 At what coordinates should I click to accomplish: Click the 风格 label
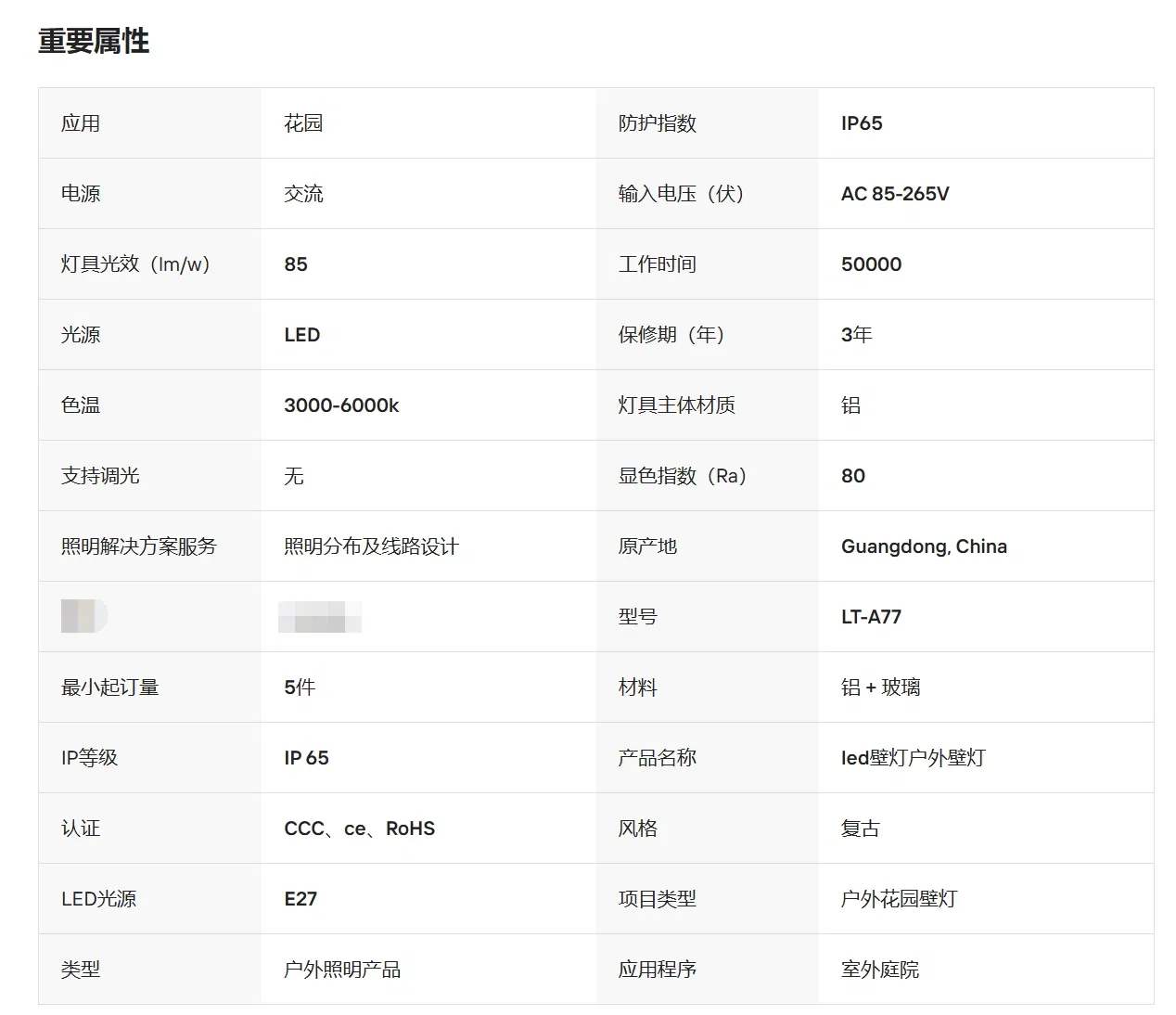pyautogui.click(x=638, y=829)
